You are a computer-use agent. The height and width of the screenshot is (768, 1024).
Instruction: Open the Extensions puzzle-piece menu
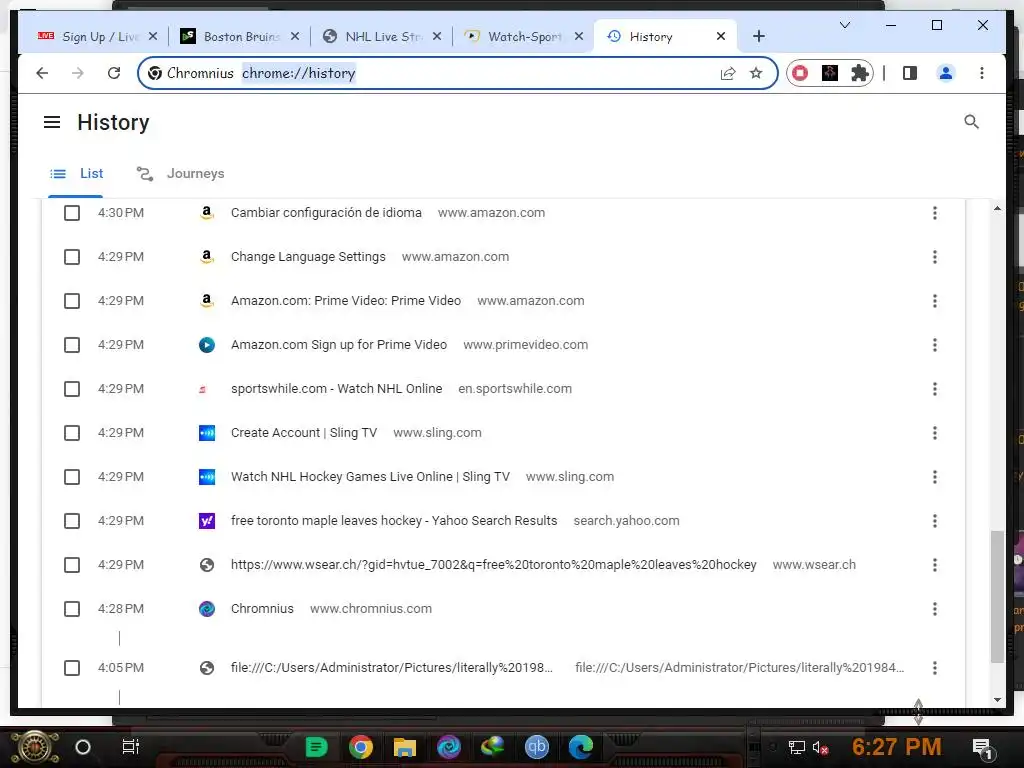(860, 73)
